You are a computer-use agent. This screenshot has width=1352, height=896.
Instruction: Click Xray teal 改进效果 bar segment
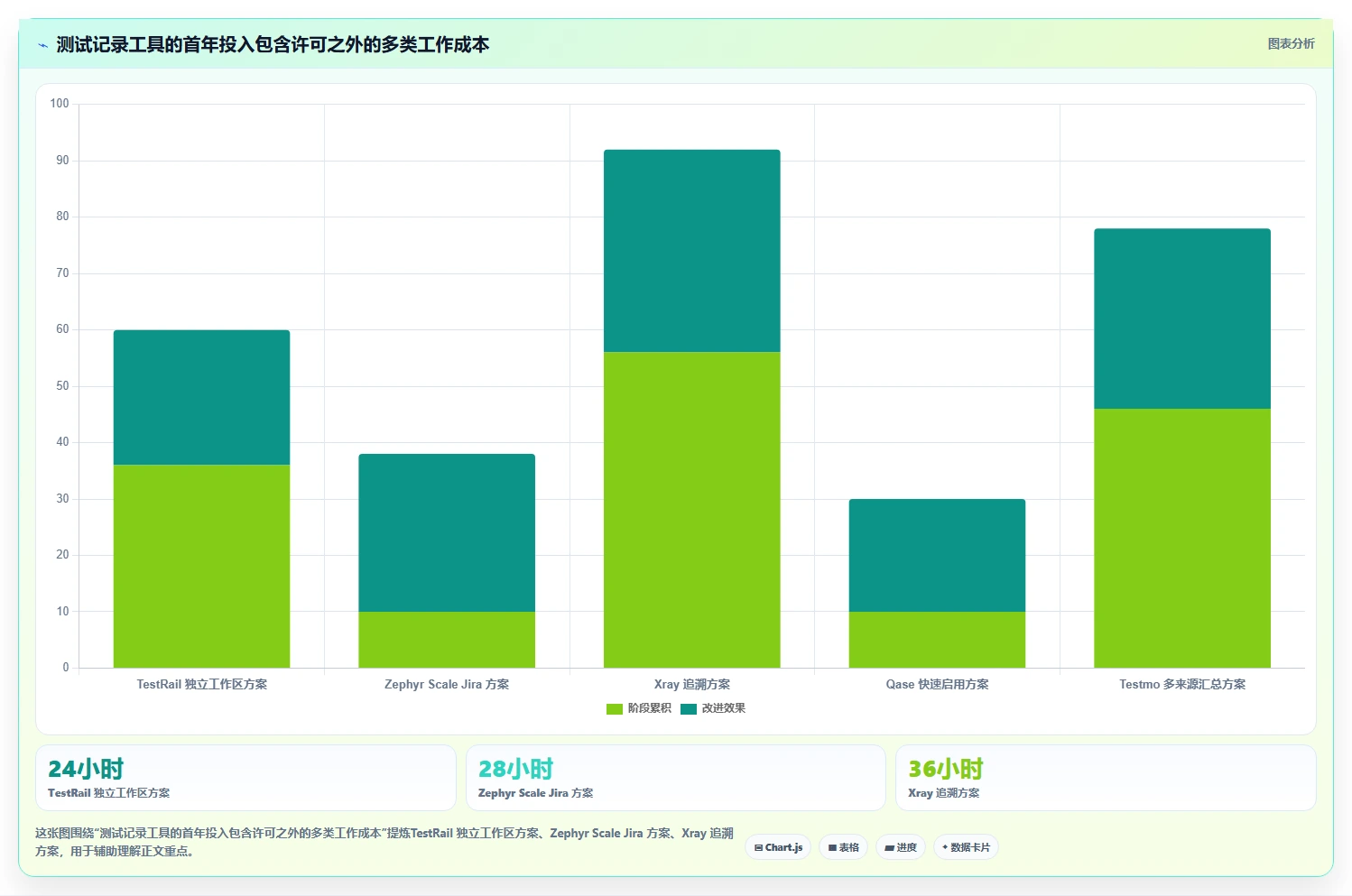point(692,251)
